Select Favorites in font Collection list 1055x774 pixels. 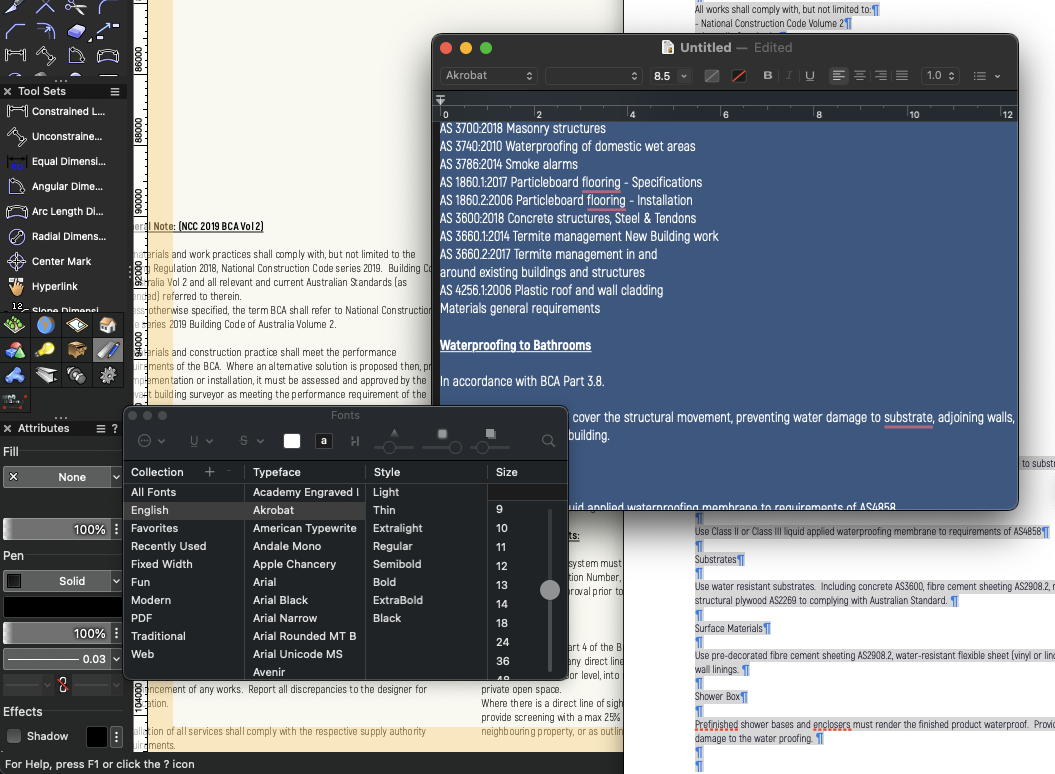154,528
